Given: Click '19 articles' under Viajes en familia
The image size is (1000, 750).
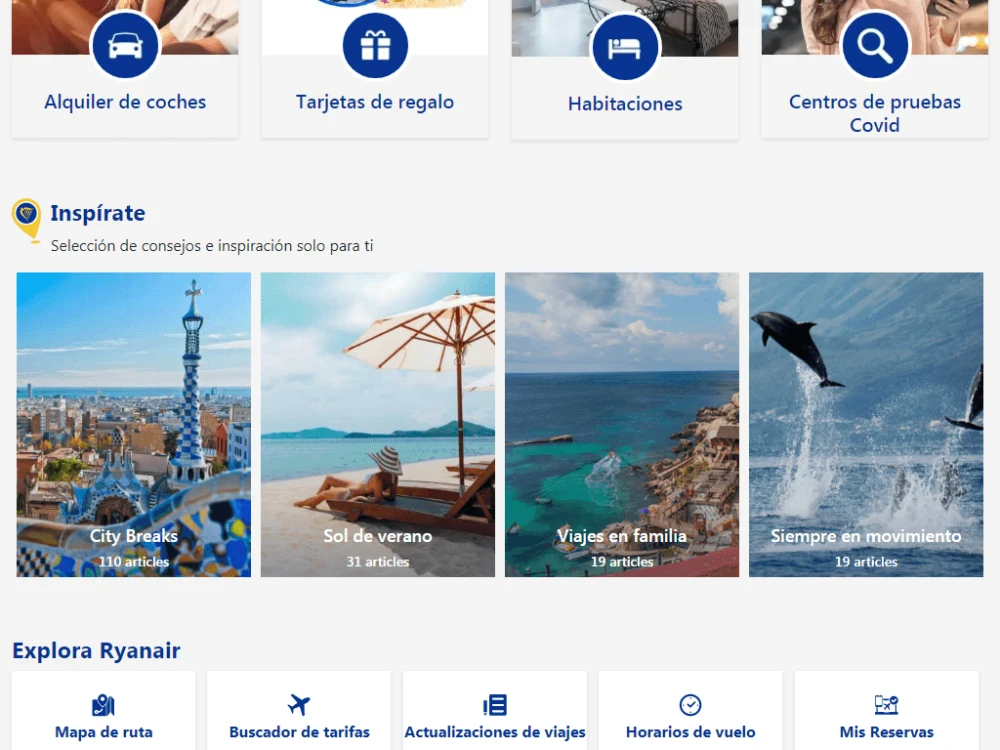Looking at the screenshot, I should [x=622, y=562].
